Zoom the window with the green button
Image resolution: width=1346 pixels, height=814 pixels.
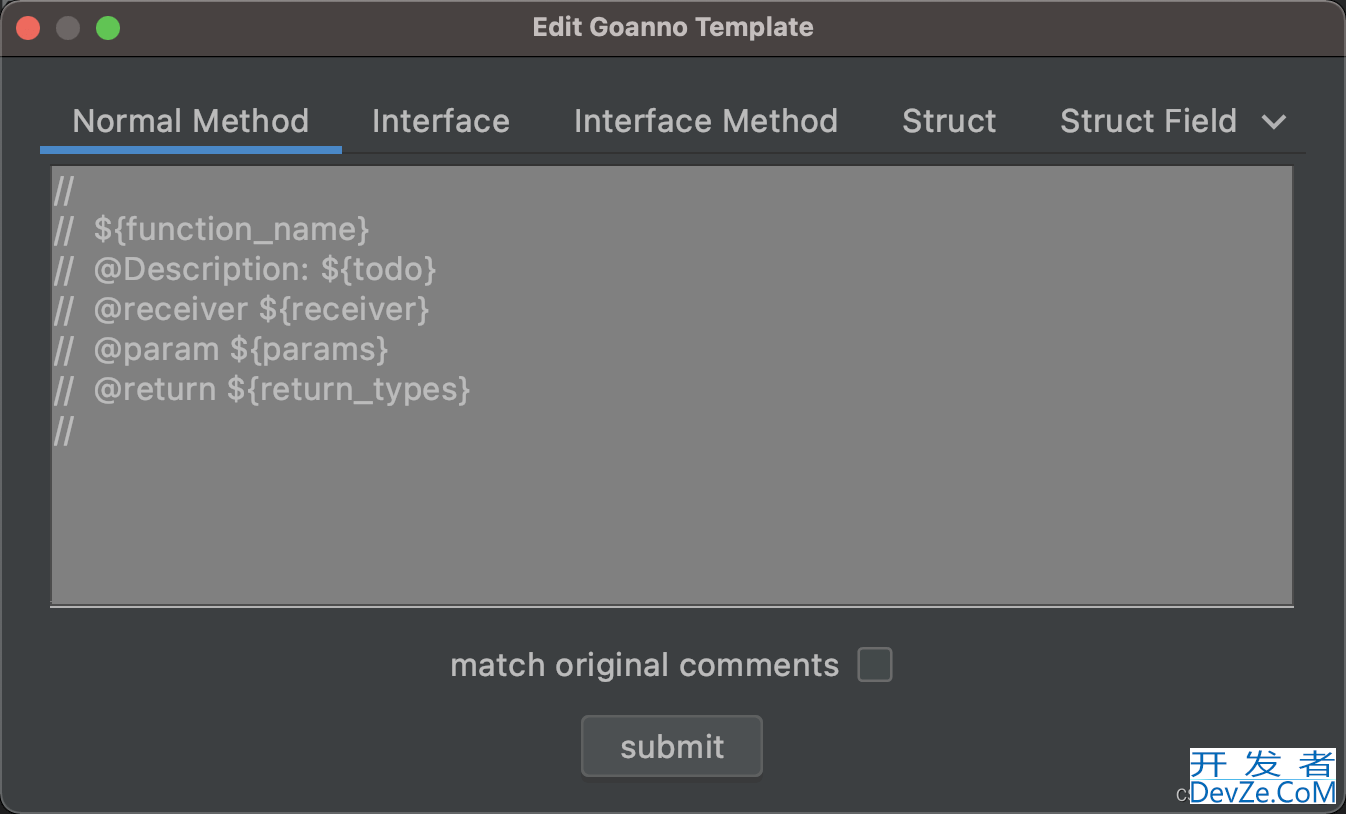(x=108, y=28)
